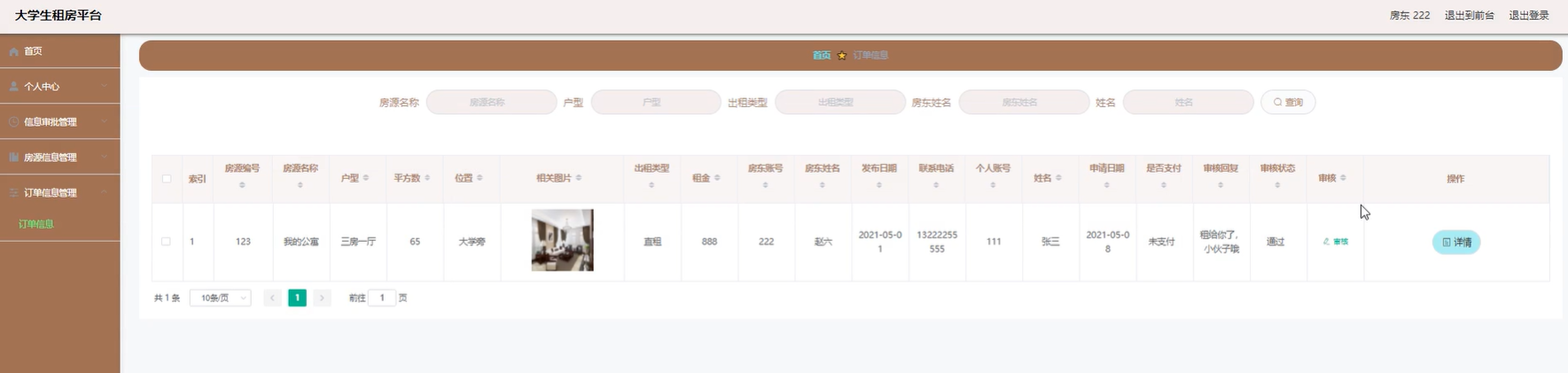Sort the 平方数 column with its arrows
The height and width of the screenshot is (373, 1568).
coord(427,178)
